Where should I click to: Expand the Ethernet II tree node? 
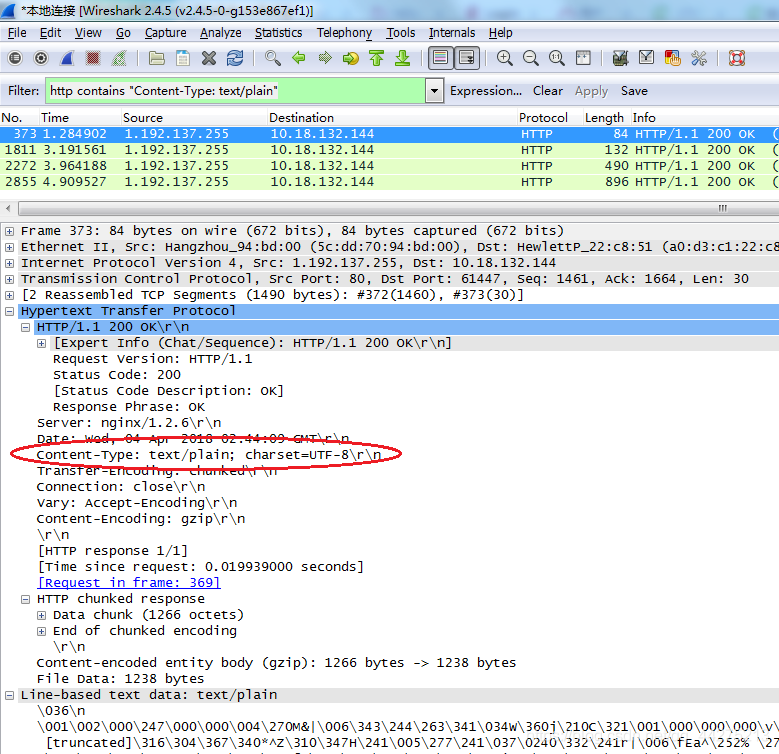[x=9, y=247]
